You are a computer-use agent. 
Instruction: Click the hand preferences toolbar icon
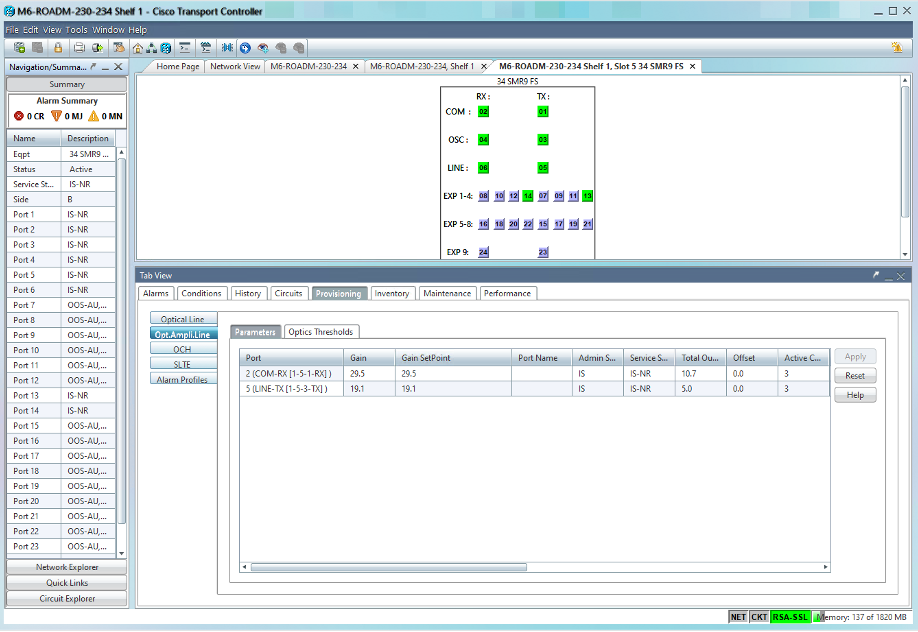point(119,48)
